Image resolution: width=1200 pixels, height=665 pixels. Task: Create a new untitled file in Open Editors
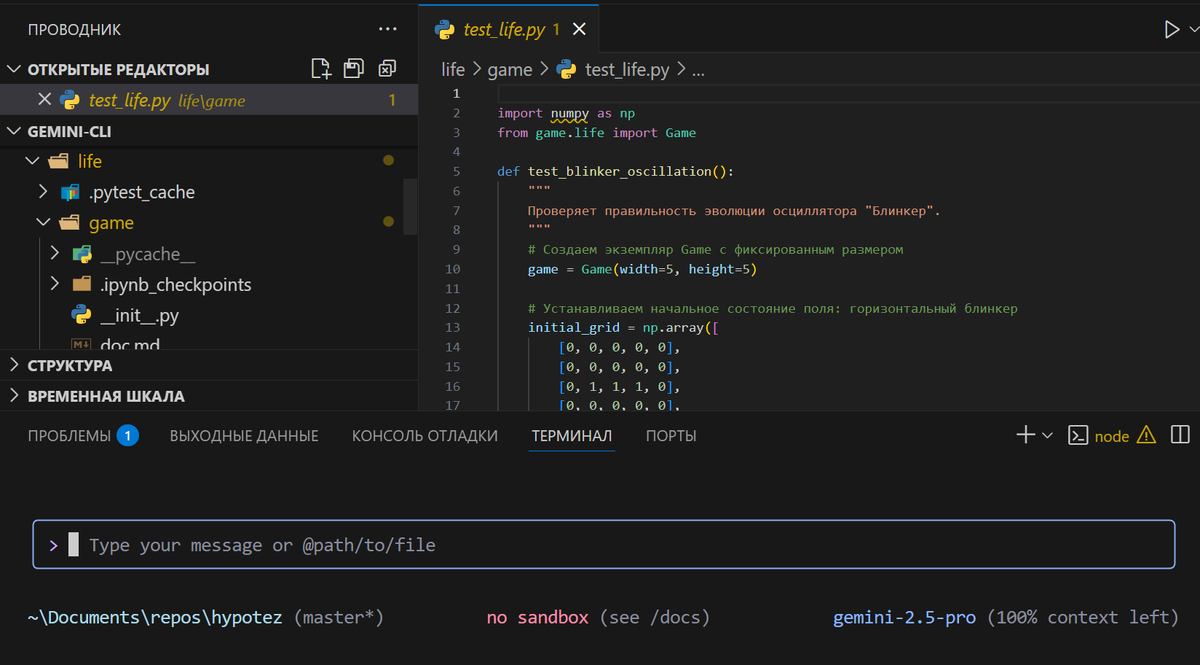coord(320,69)
